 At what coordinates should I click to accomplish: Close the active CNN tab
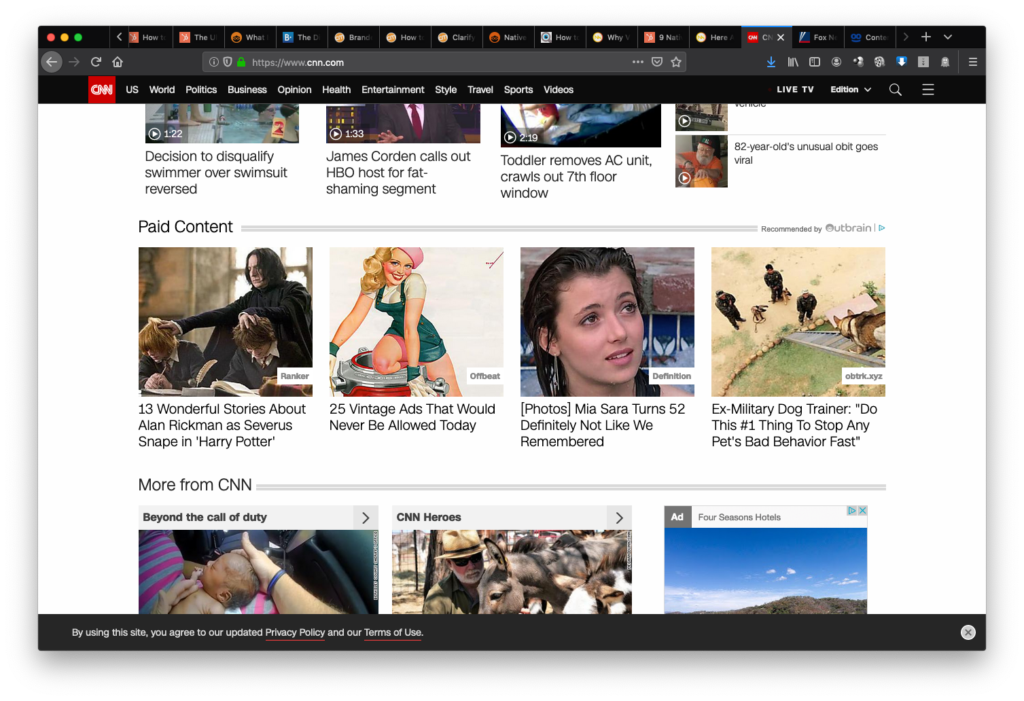coord(780,37)
